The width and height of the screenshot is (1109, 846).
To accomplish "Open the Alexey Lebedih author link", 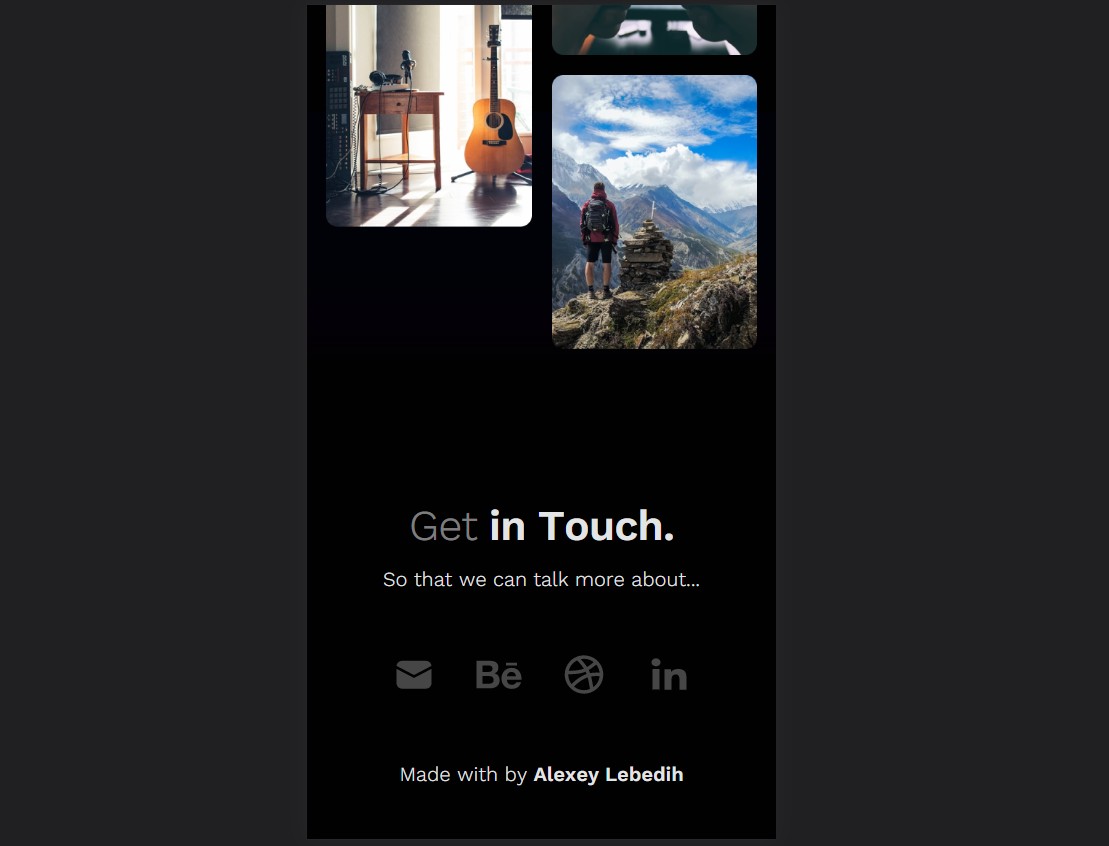I will point(608,775).
